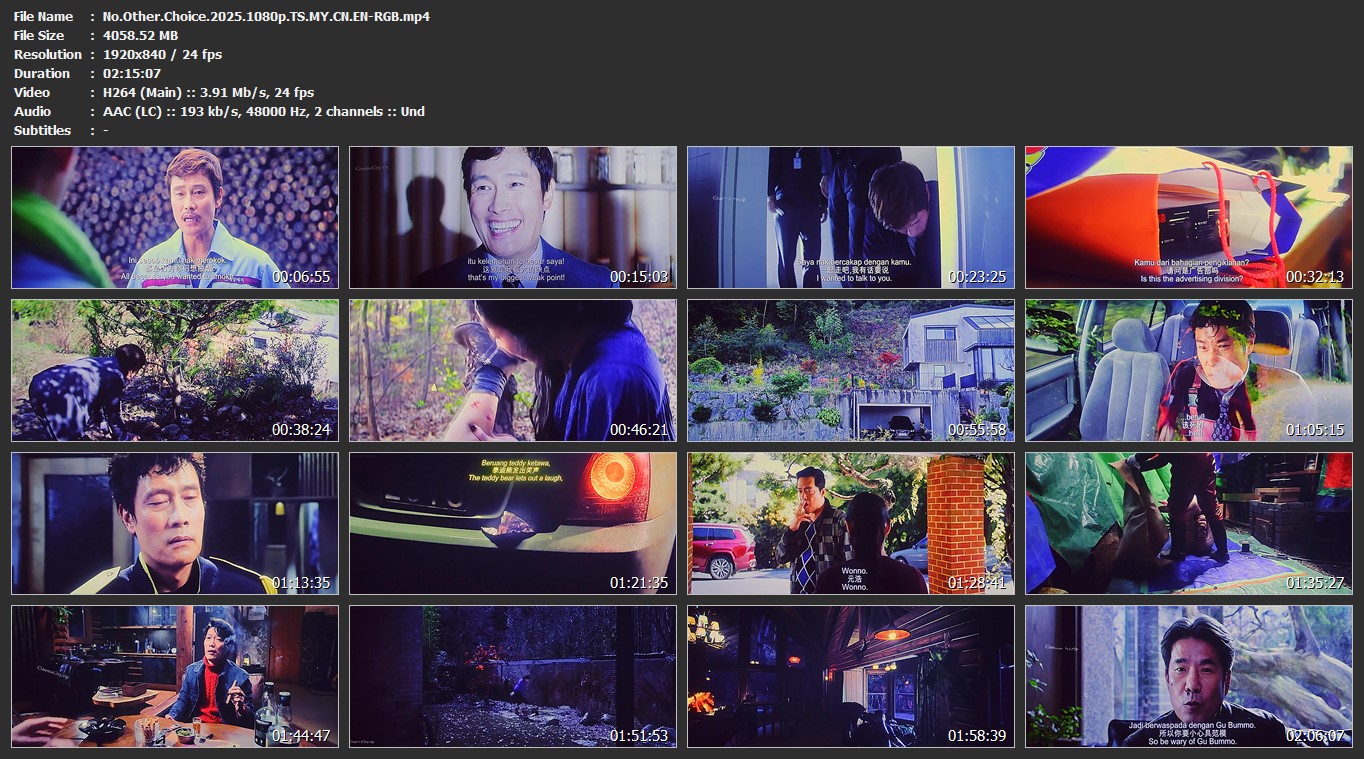Click the car taillight frame at 01:21:35
The width and height of the screenshot is (1364, 759).
pyautogui.click(x=513, y=523)
